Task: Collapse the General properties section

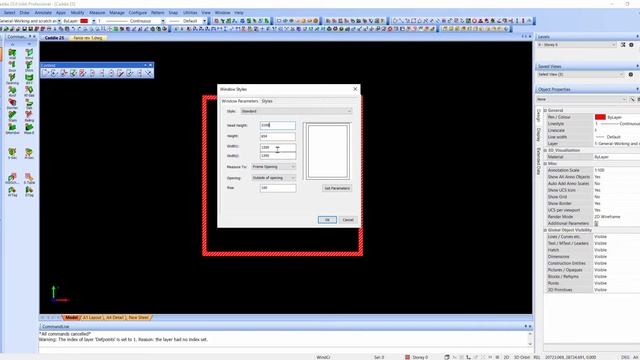Action: pyautogui.click(x=545, y=110)
